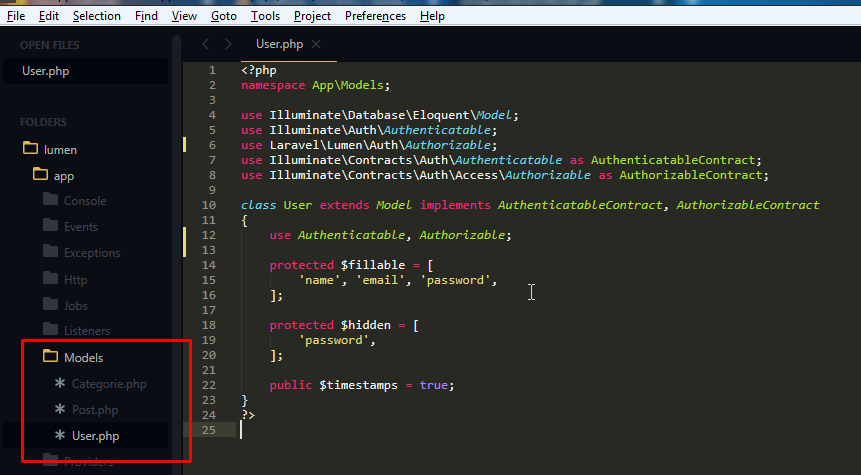Click the Jobs folder icon

point(51,304)
